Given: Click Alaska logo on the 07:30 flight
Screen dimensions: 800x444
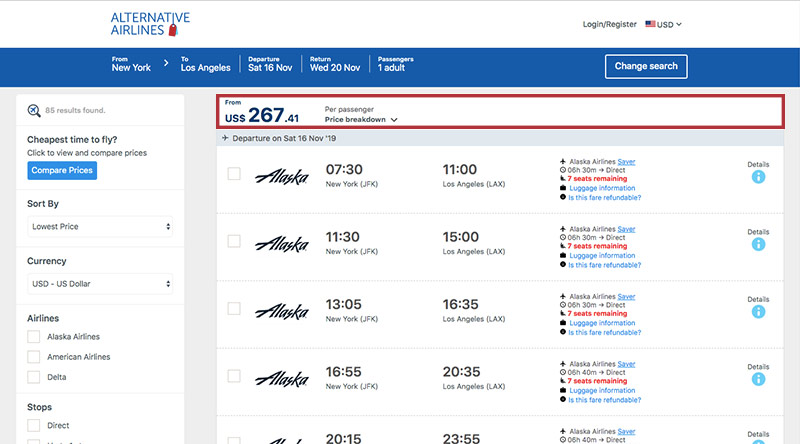Looking at the screenshot, I should tap(282, 176).
